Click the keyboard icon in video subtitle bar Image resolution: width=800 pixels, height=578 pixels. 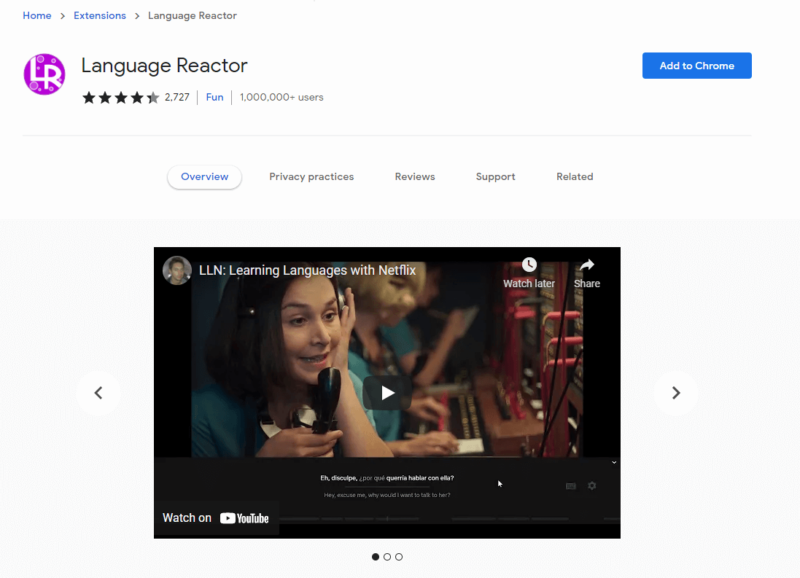(571, 486)
